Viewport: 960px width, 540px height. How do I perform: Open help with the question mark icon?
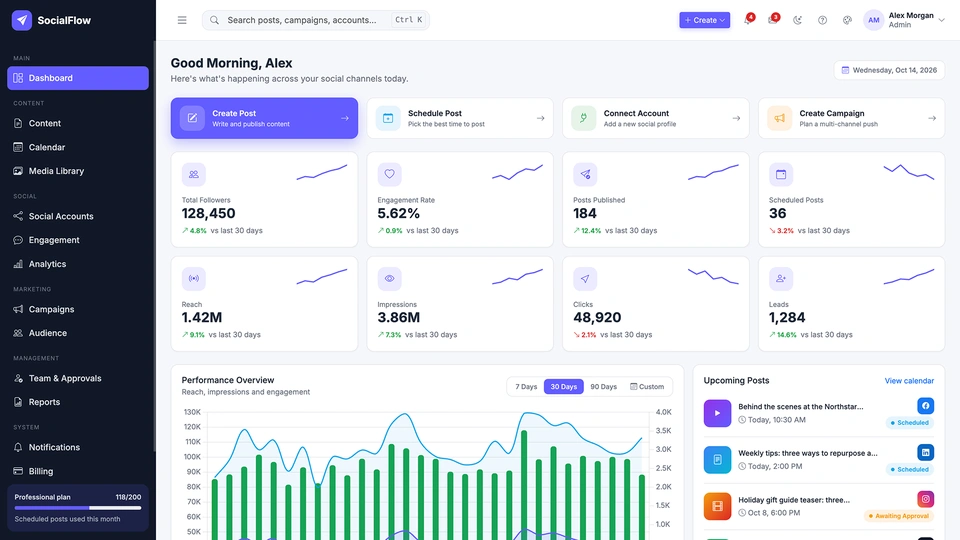click(x=822, y=20)
